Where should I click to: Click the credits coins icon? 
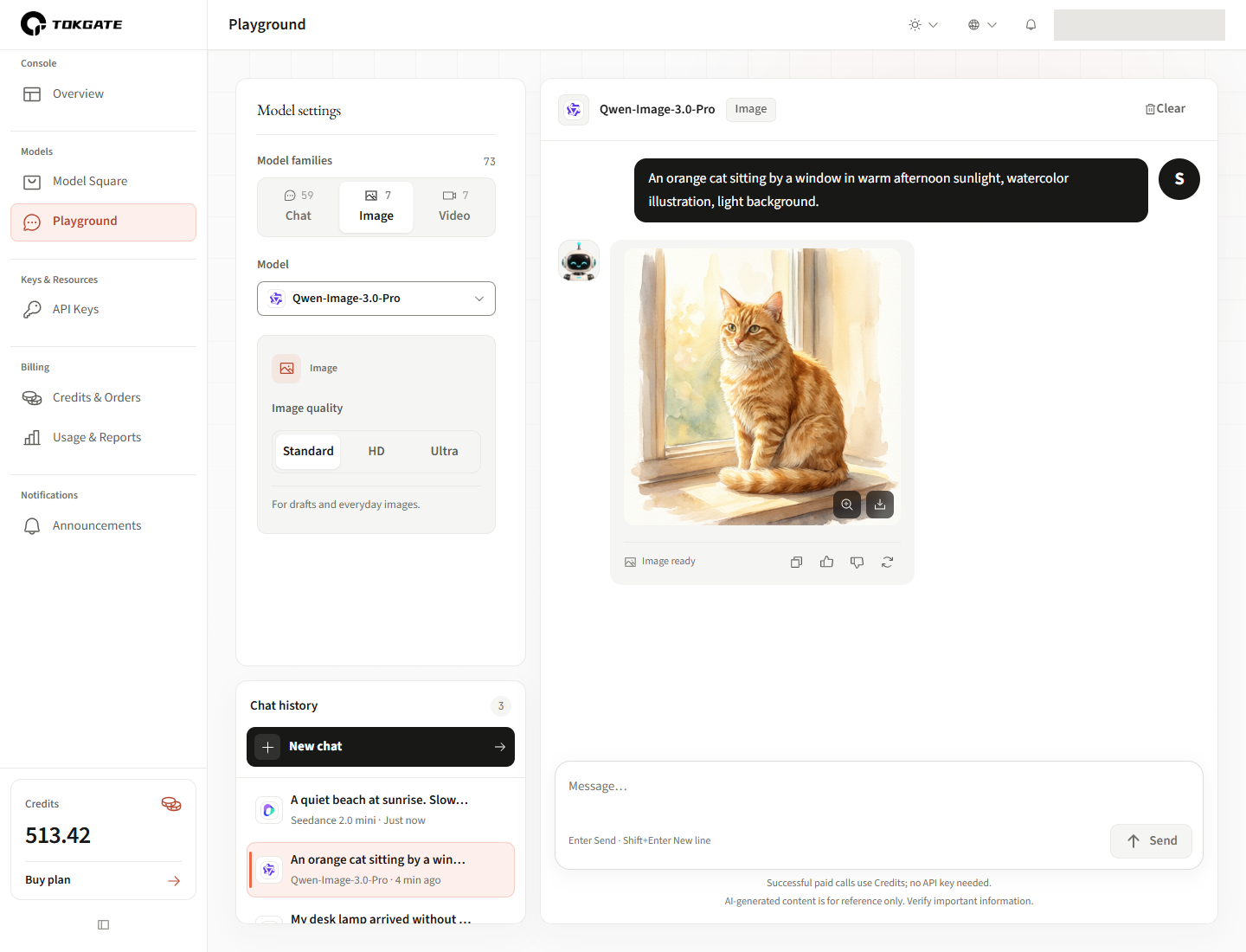click(171, 804)
